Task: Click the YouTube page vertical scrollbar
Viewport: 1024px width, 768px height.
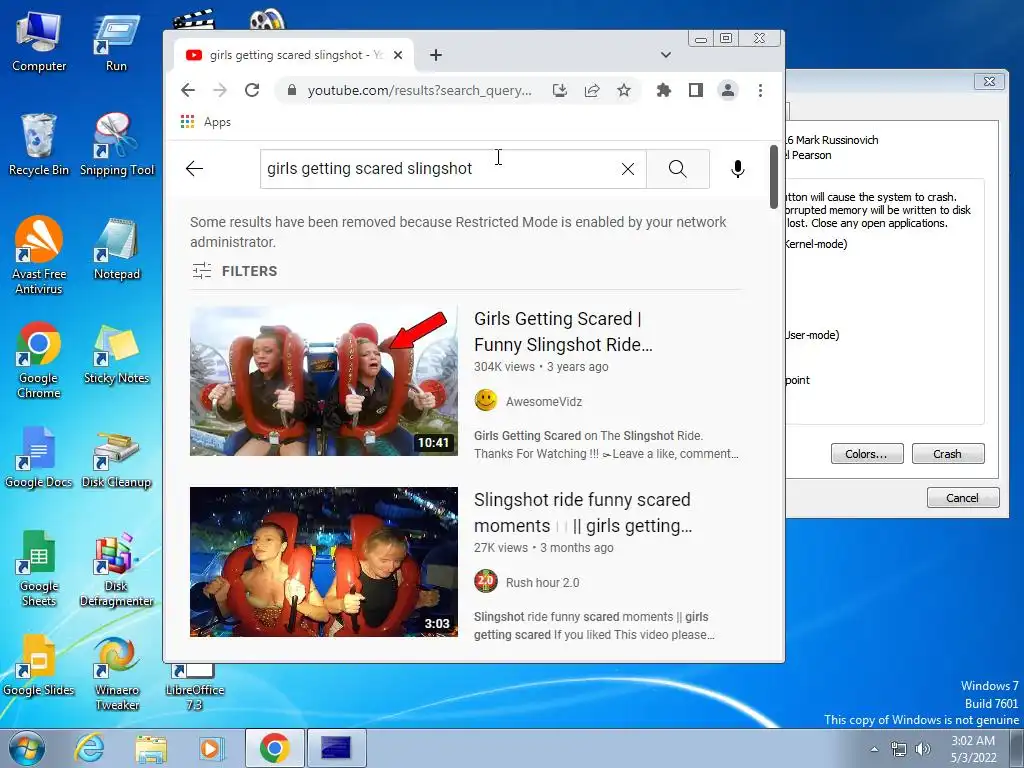Action: tap(774, 176)
